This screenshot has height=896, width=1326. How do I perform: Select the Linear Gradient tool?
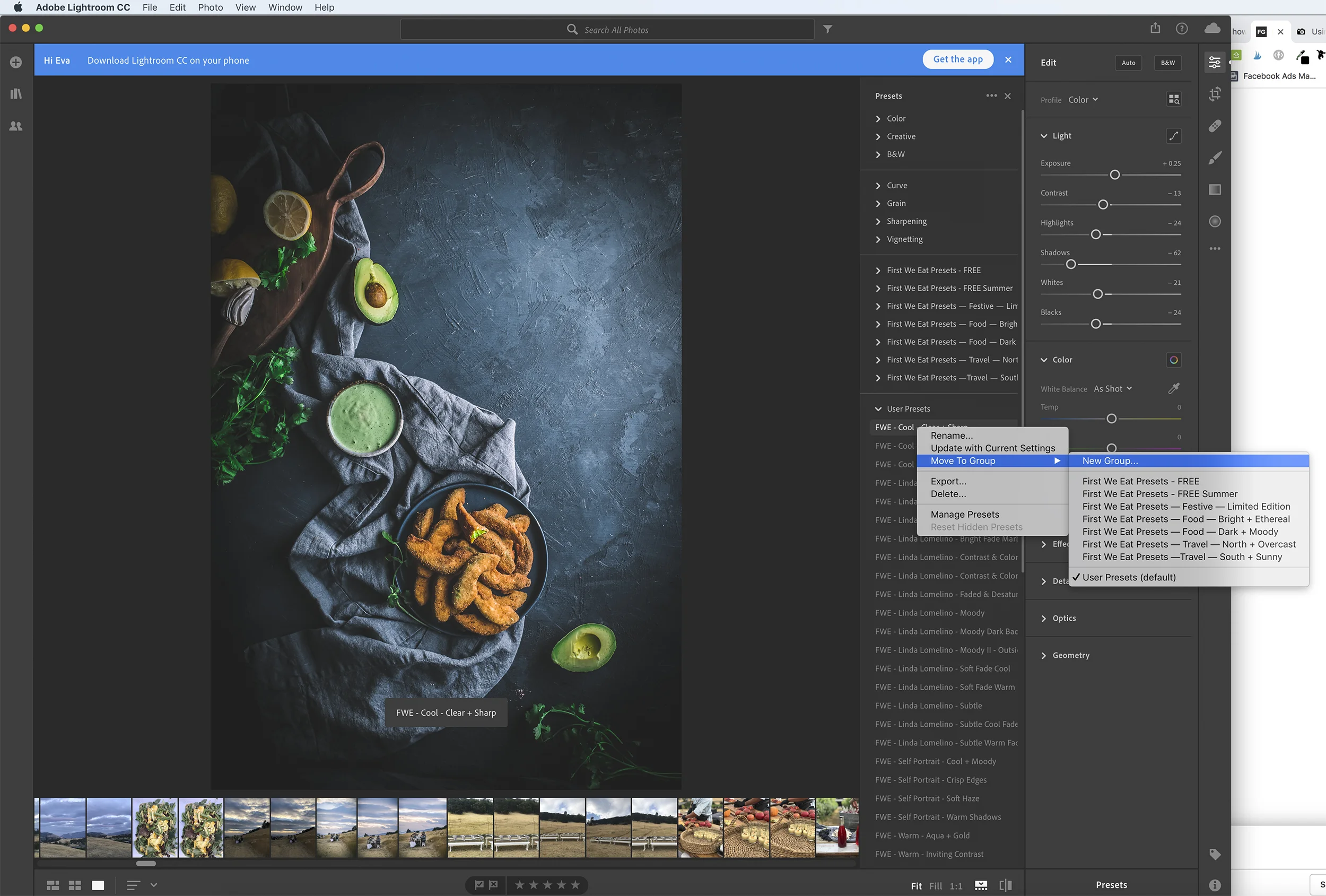point(1215,189)
